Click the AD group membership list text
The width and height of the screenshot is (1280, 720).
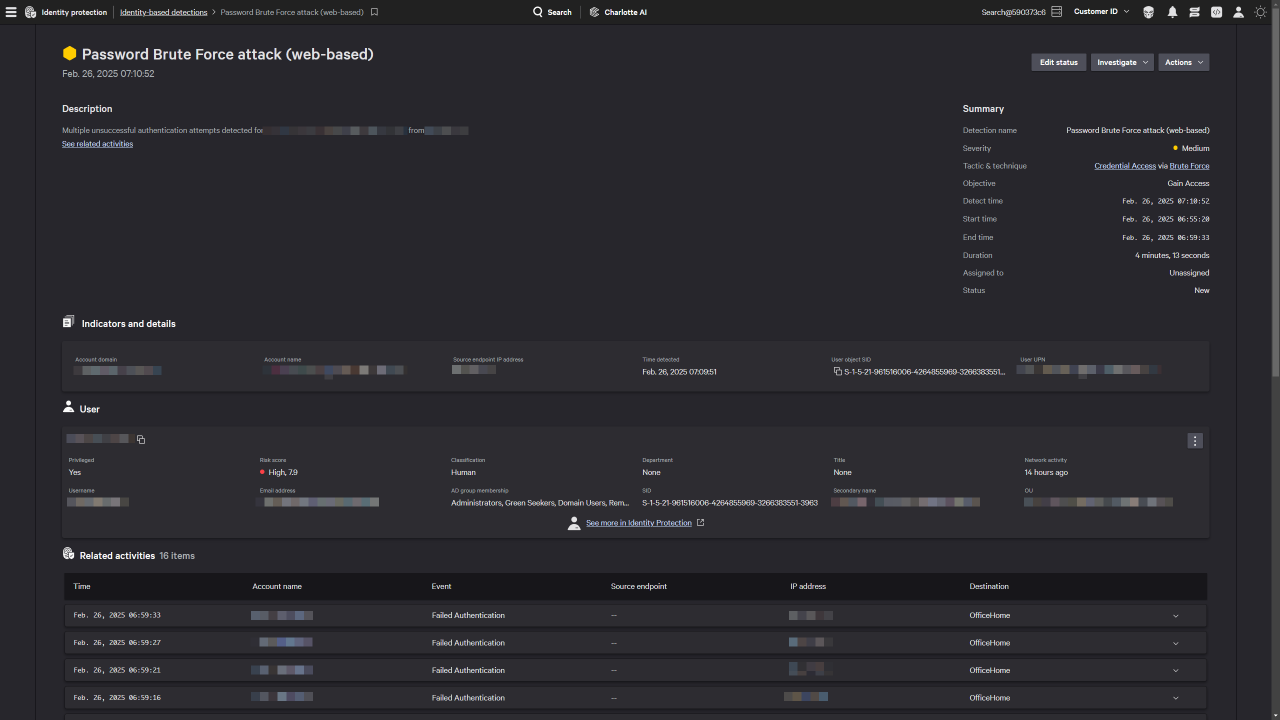pos(540,503)
